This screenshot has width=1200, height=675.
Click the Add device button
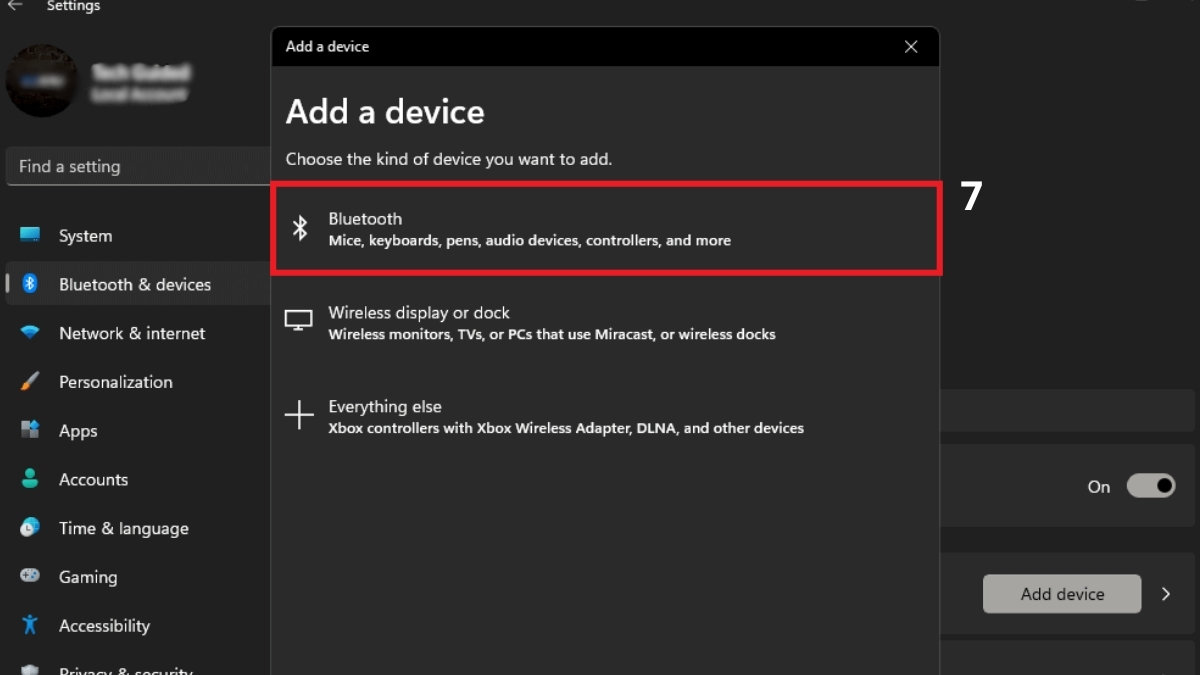[x=1062, y=594]
